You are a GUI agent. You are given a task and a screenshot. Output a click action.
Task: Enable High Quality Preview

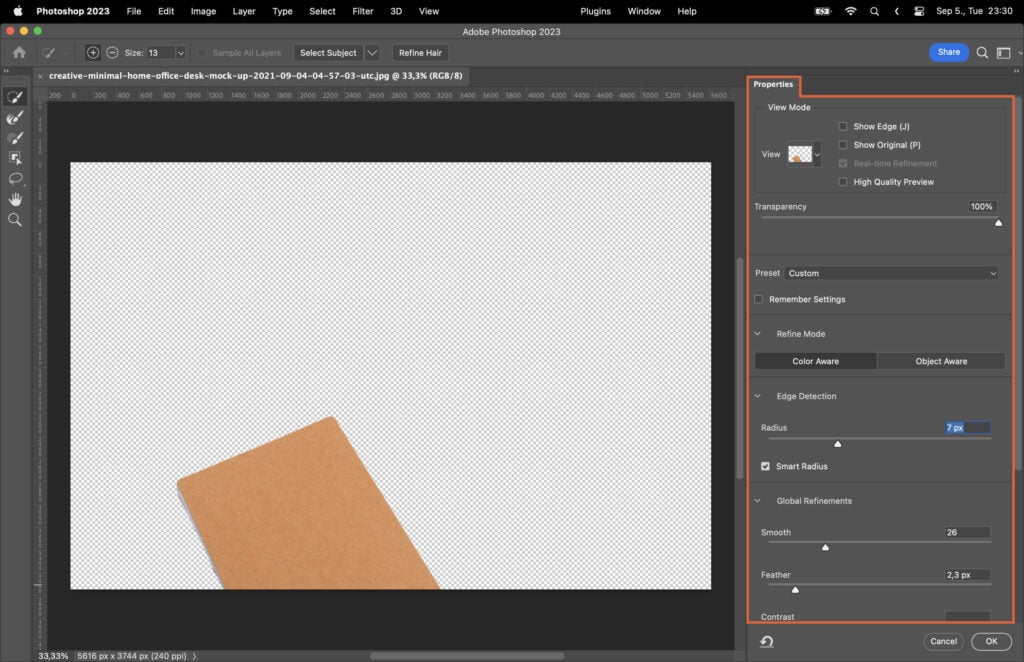843,181
